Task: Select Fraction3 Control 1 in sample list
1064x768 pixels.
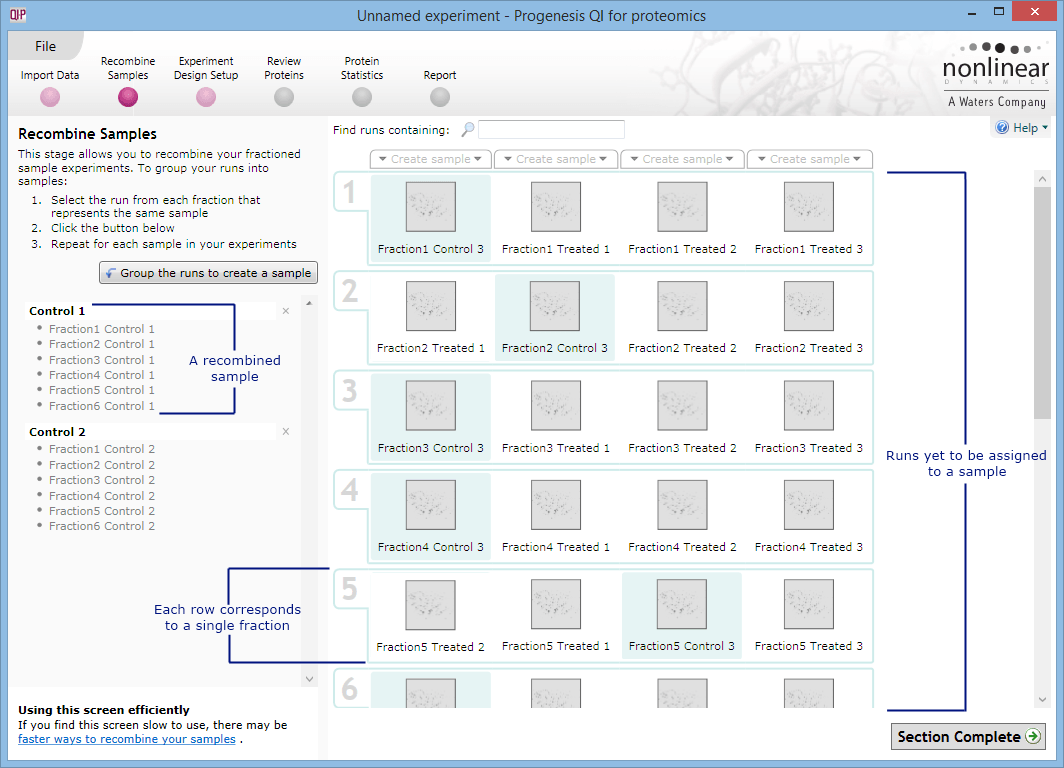Action: pos(102,360)
